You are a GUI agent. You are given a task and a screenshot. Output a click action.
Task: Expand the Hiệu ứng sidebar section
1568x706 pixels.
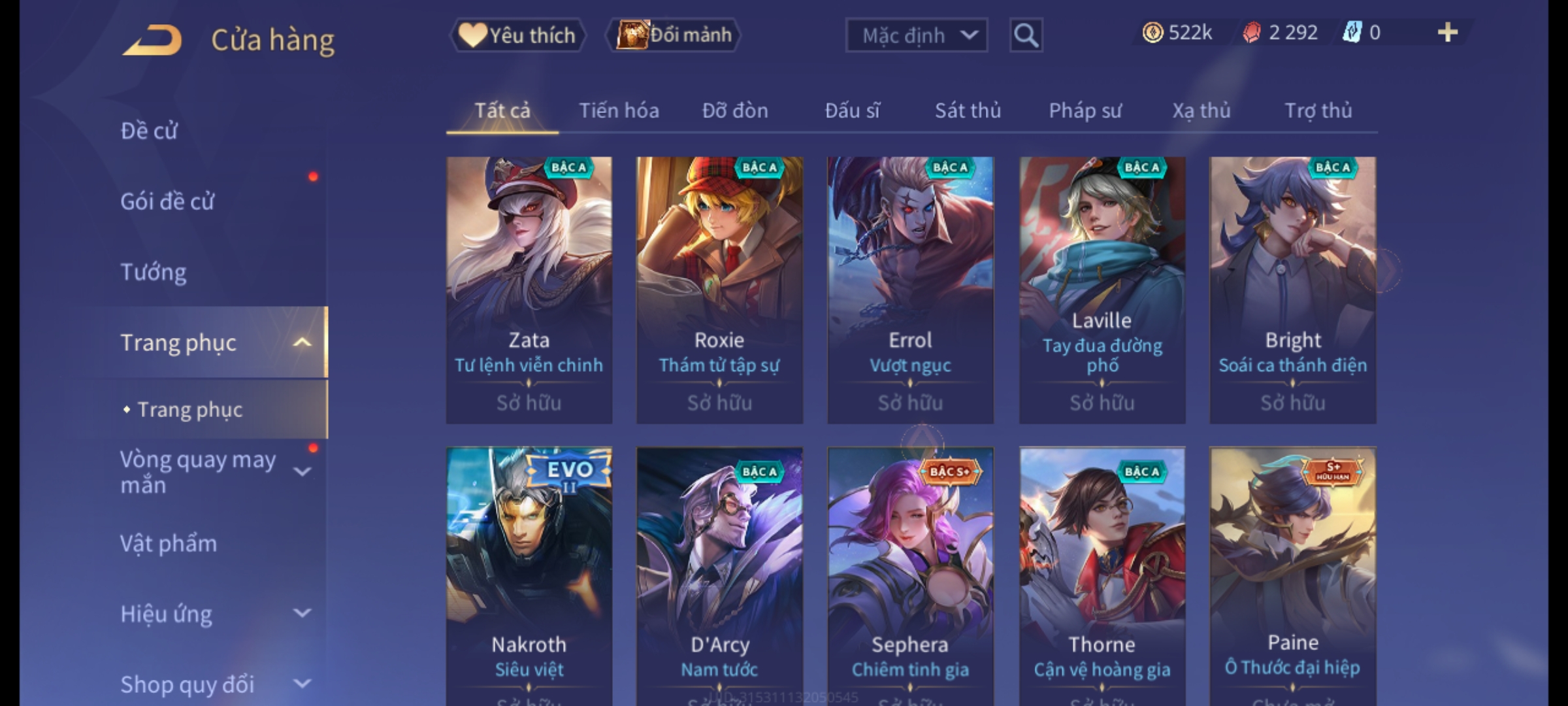tap(302, 613)
